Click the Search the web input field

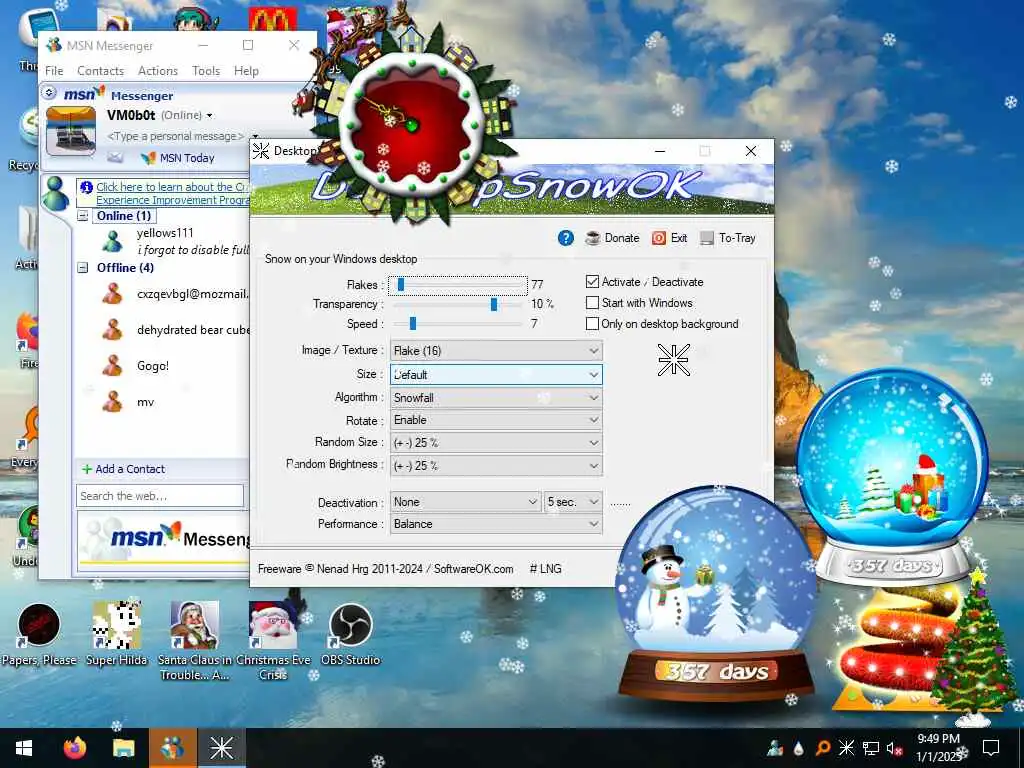(160, 496)
